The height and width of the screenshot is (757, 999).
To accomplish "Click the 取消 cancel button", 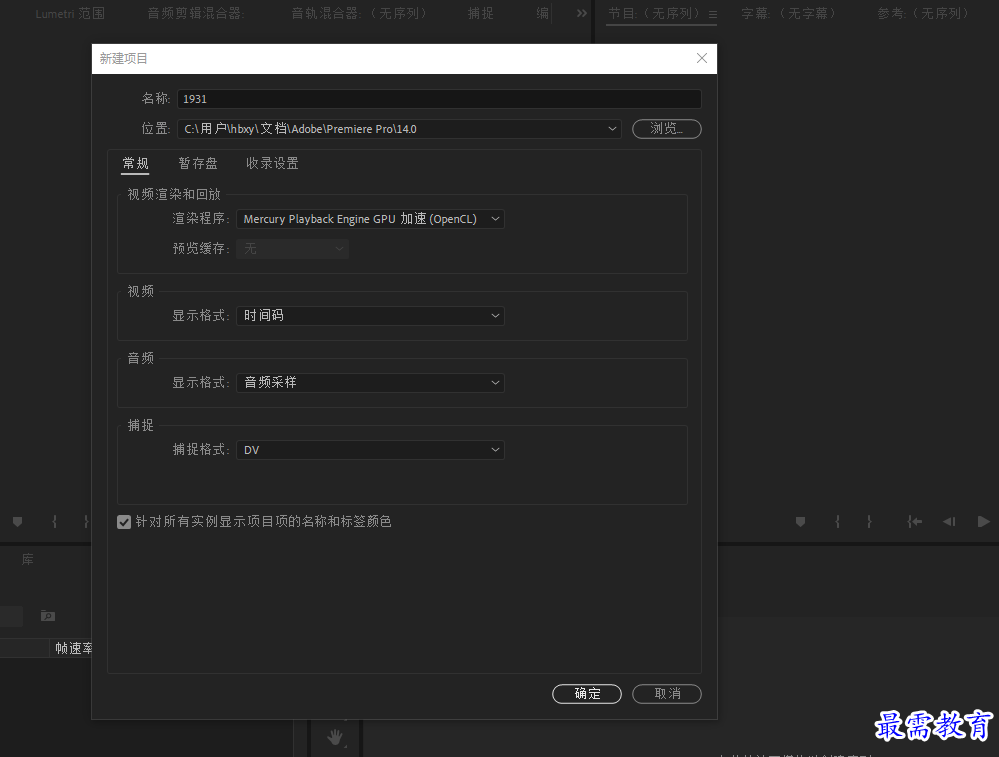I will tap(666, 694).
